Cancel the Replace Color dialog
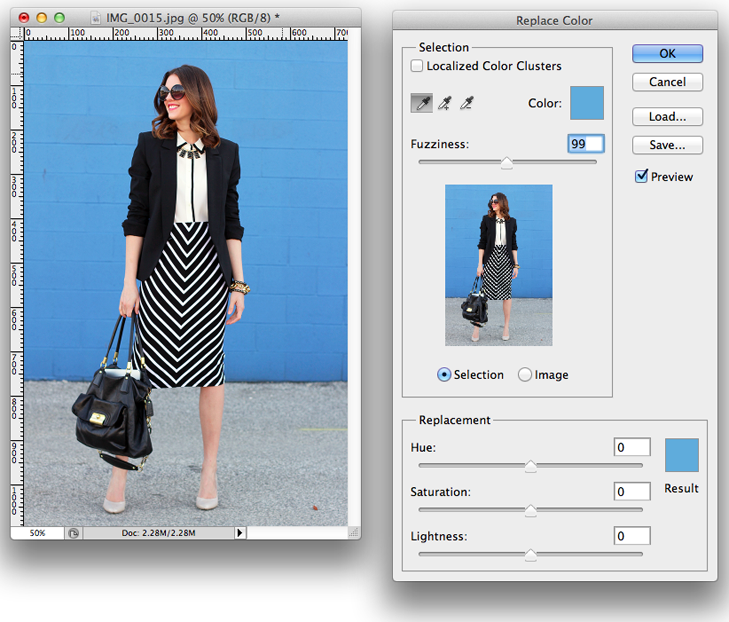729x622 pixels. [x=667, y=82]
